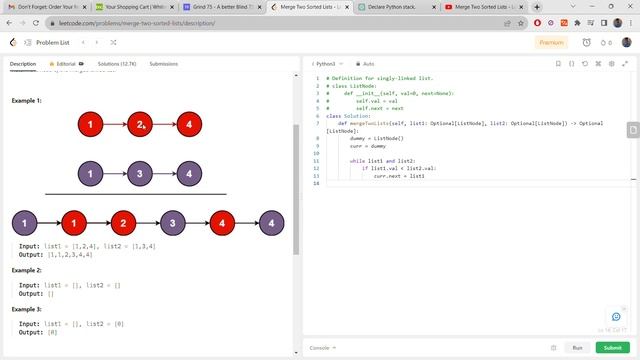Click the green Submit button
This screenshot has width=640, height=360.
point(613,348)
